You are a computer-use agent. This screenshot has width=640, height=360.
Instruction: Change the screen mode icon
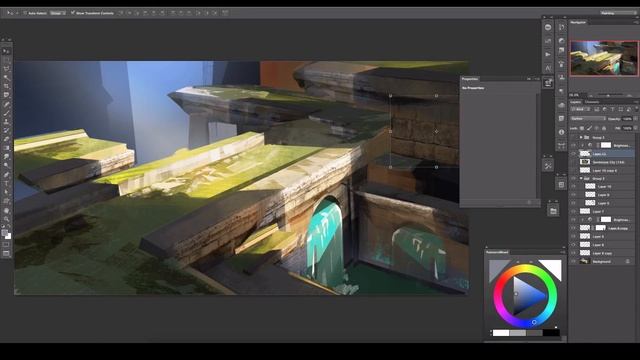(x=6, y=254)
